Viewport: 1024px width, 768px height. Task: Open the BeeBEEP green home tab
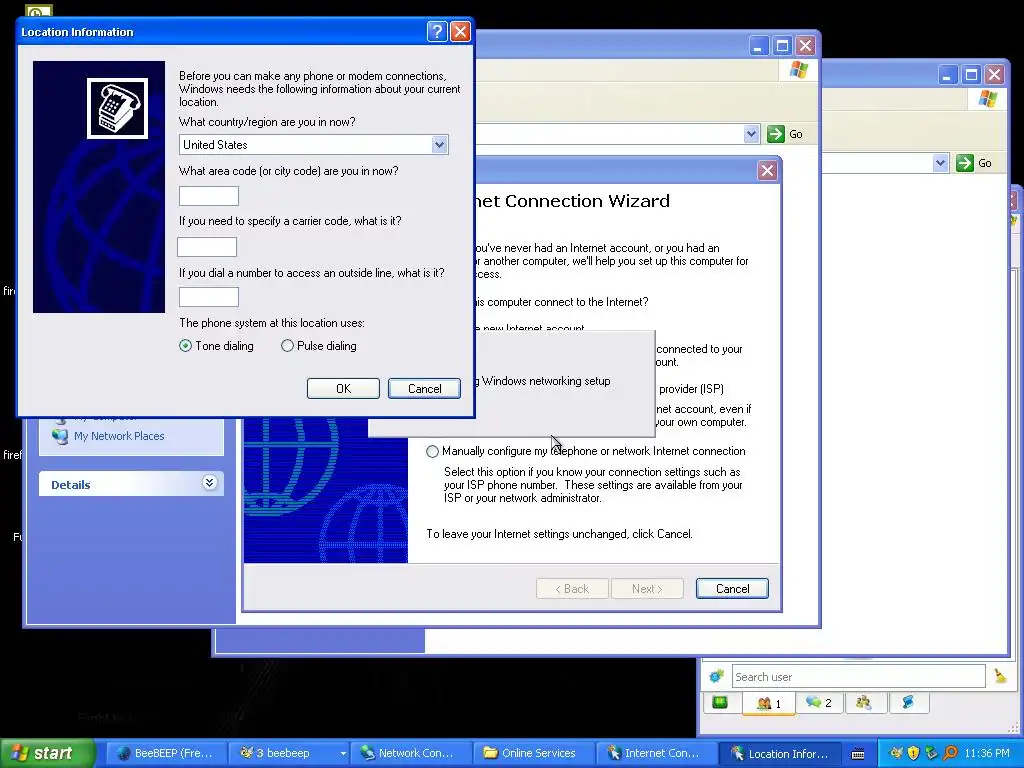click(720, 703)
